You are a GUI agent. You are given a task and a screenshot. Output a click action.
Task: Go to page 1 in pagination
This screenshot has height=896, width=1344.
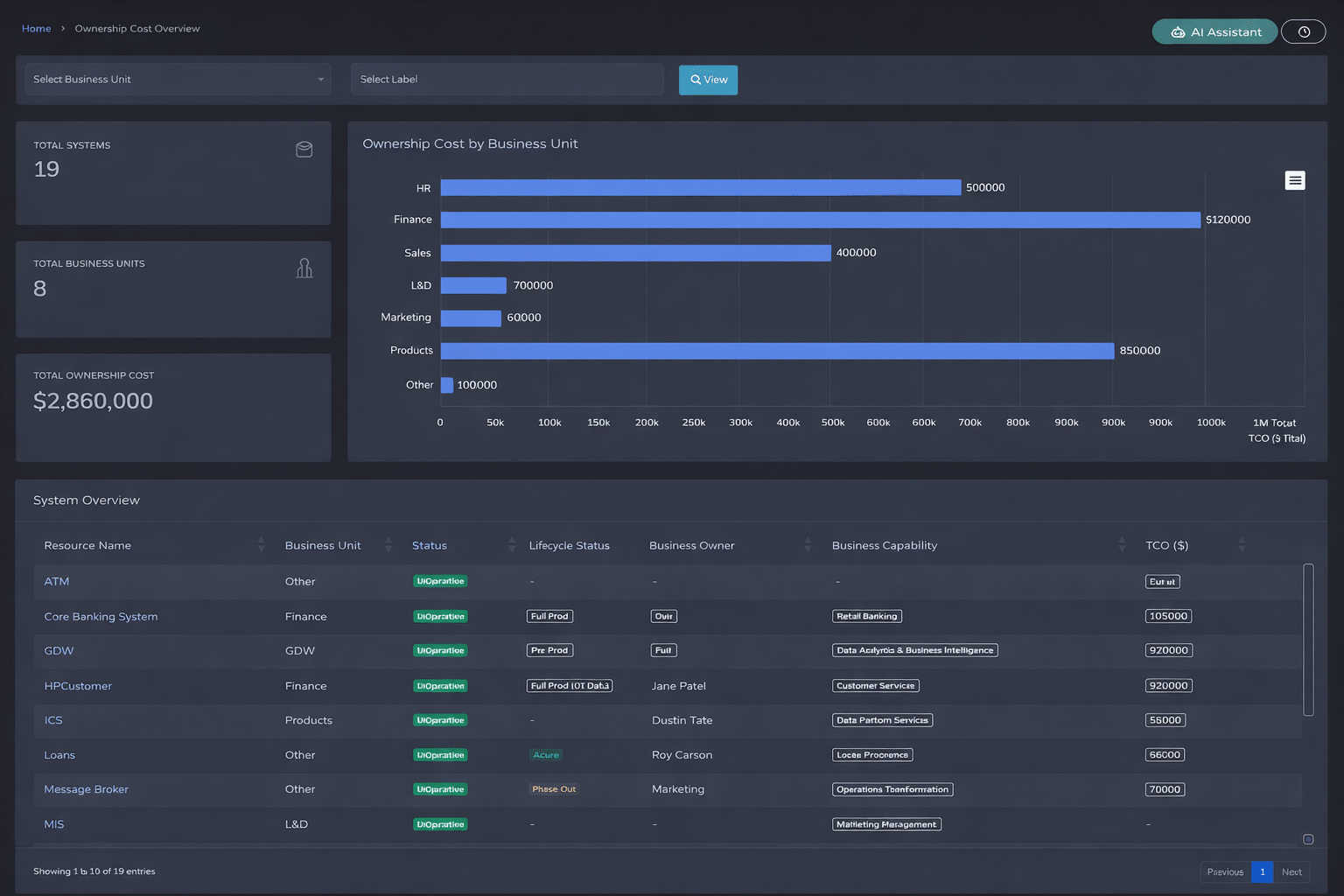(1262, 871)
